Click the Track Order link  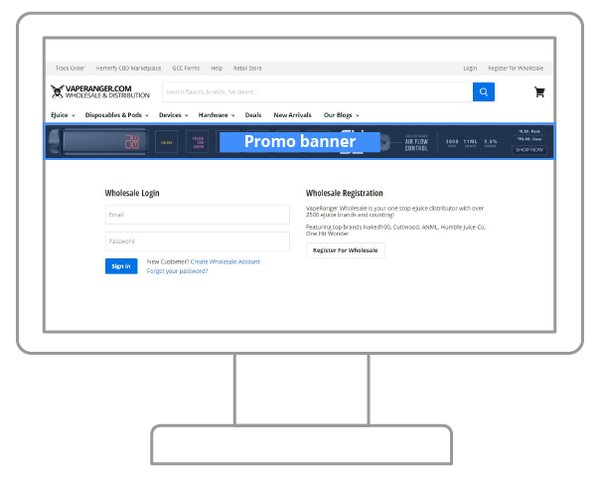coord(70,68)
